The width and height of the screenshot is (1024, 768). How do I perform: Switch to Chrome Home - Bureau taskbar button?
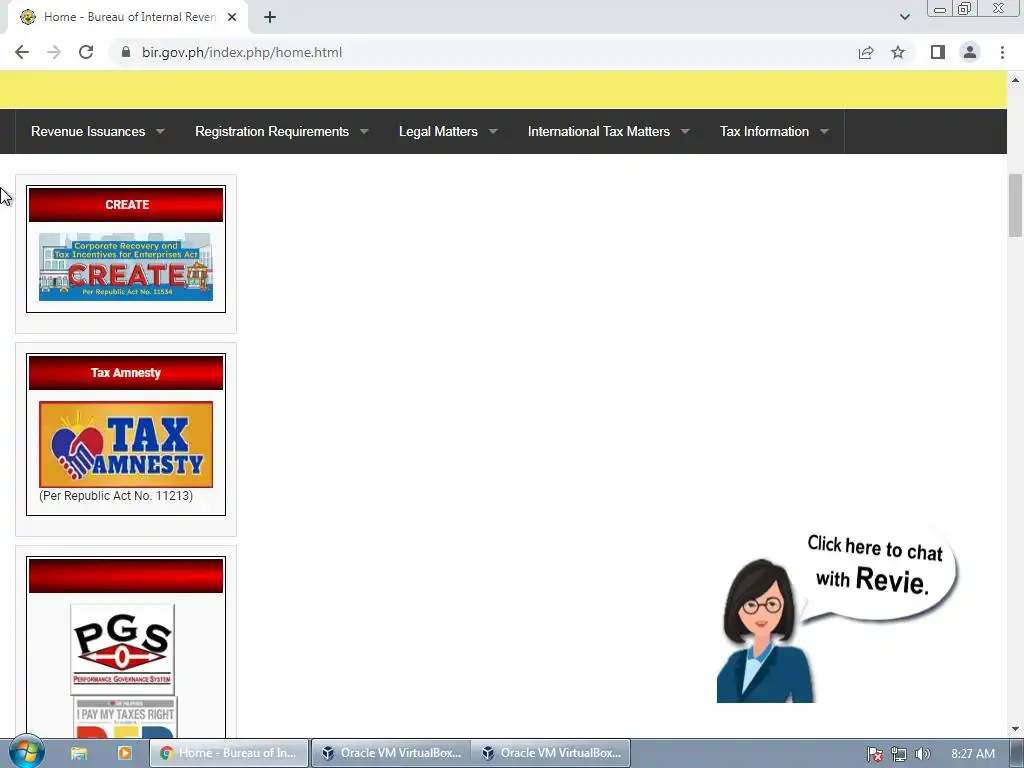[229, 753]
